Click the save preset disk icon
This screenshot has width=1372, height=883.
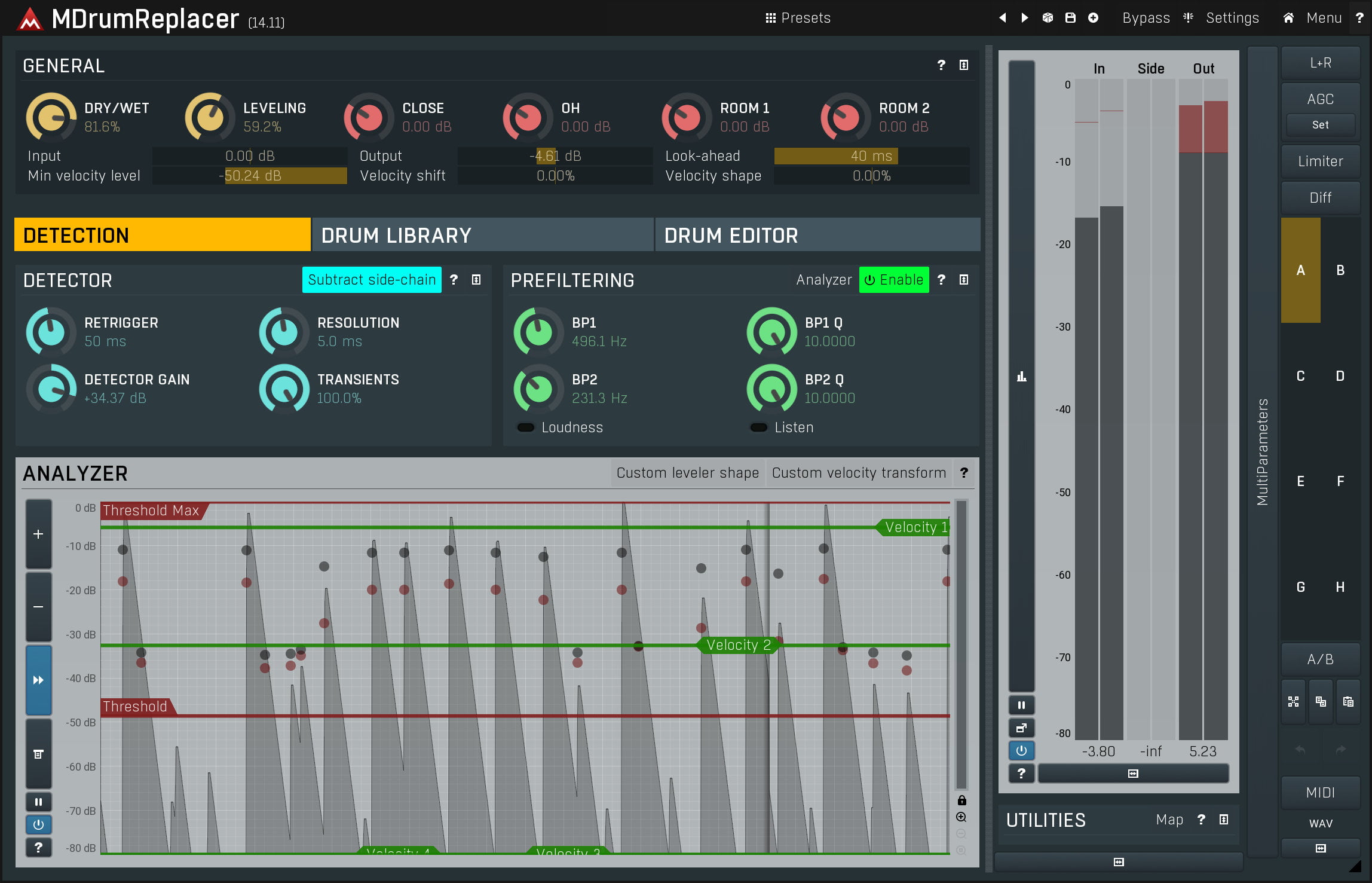coord(1070,18)
